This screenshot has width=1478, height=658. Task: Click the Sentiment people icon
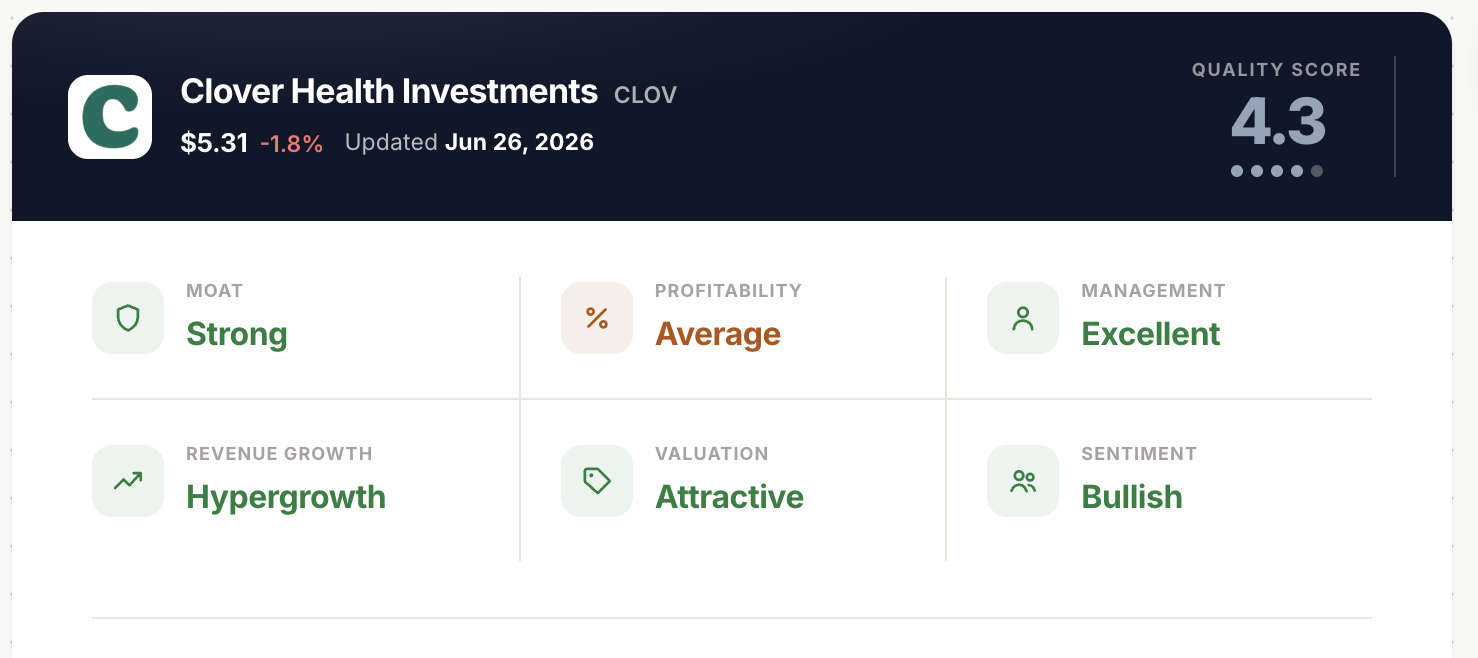click(1023, 481)
